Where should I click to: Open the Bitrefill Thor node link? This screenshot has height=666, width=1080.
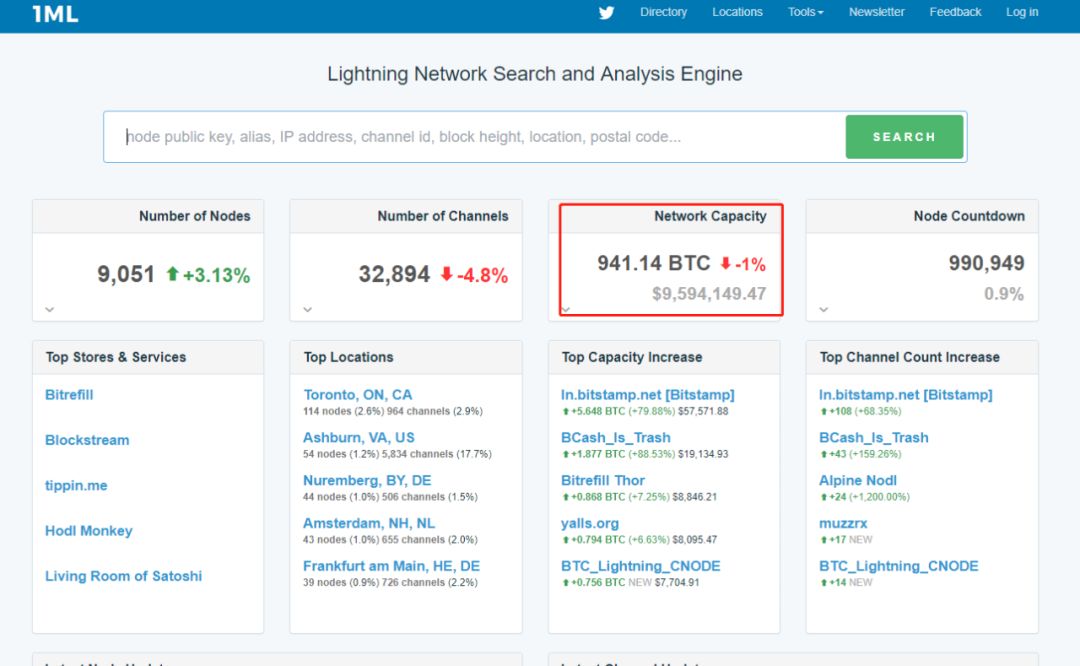click(x=603, y=480)
